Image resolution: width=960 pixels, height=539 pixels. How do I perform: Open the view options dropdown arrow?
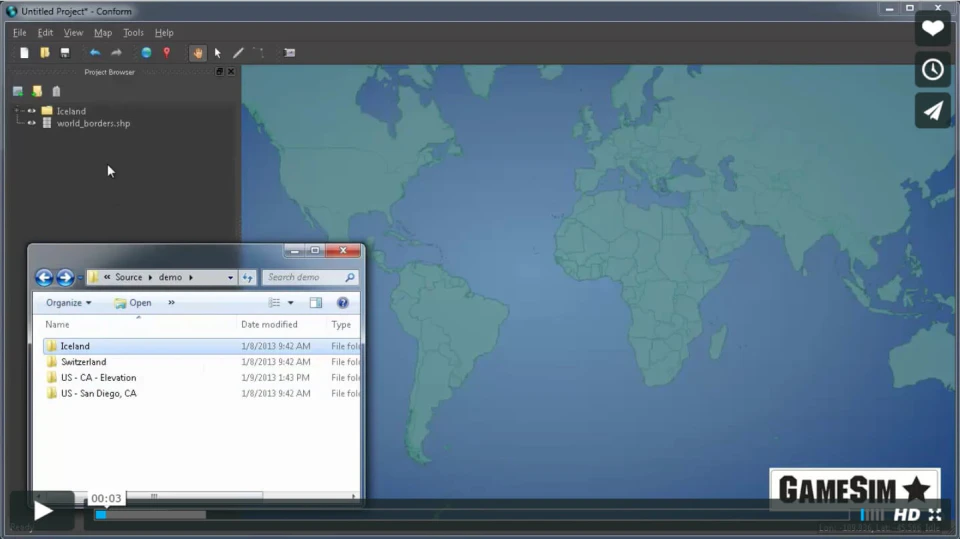tap(291, 303)
